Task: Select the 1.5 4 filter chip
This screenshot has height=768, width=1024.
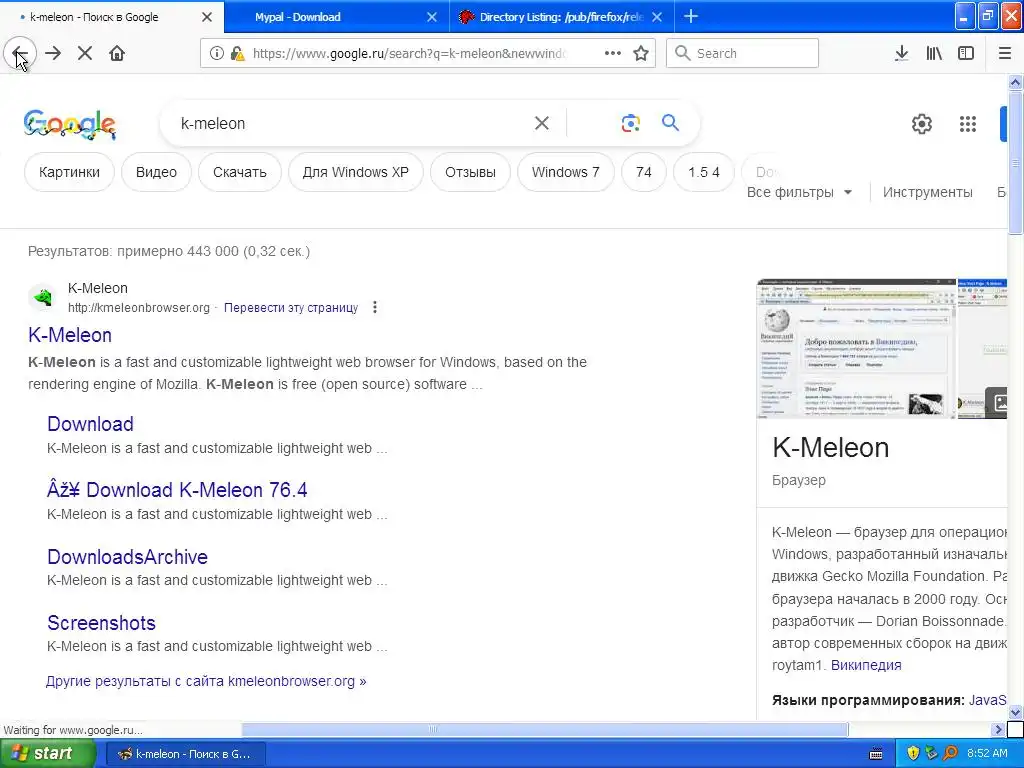Action: click(703, 172)
